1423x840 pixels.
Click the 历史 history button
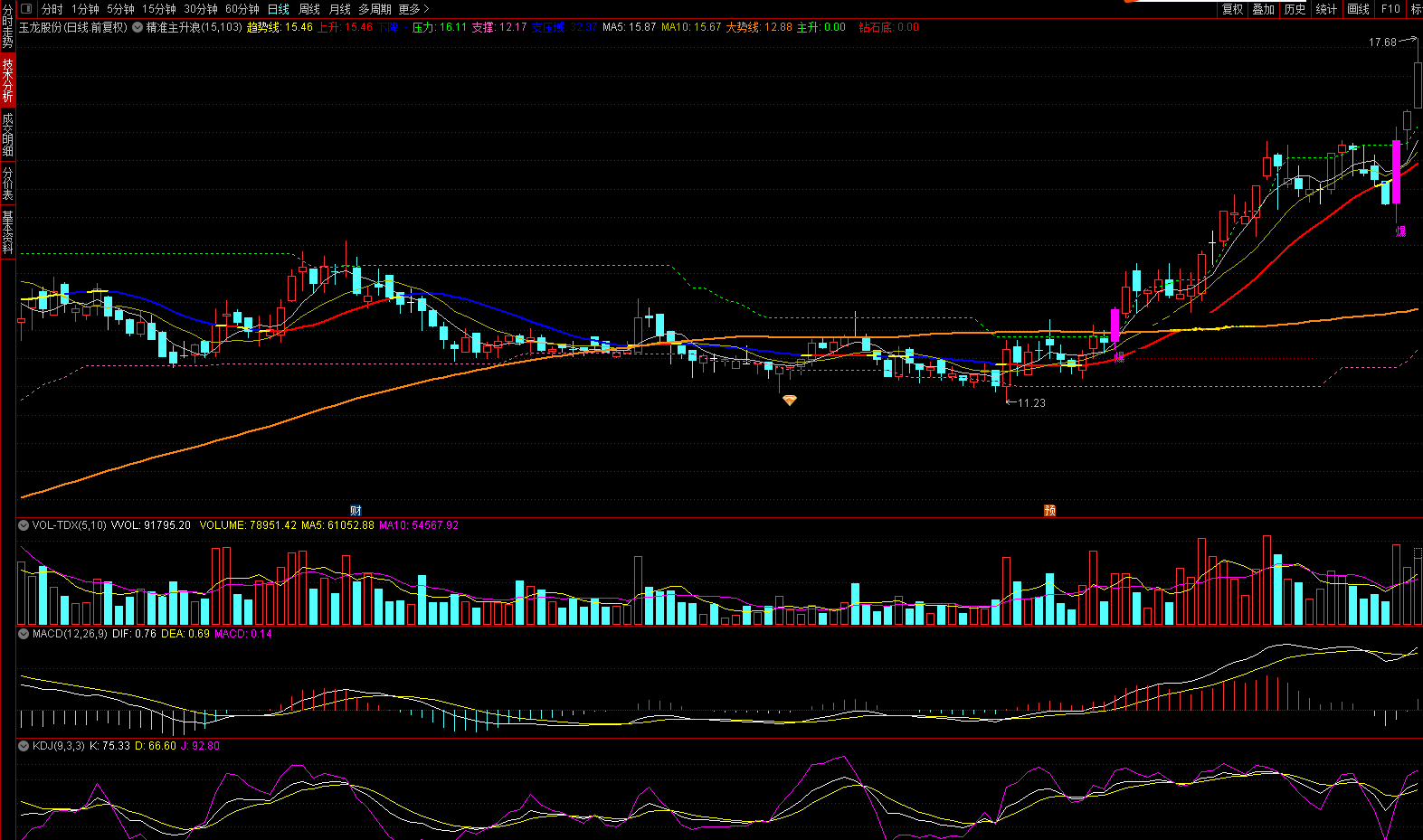coord(1295,9)
